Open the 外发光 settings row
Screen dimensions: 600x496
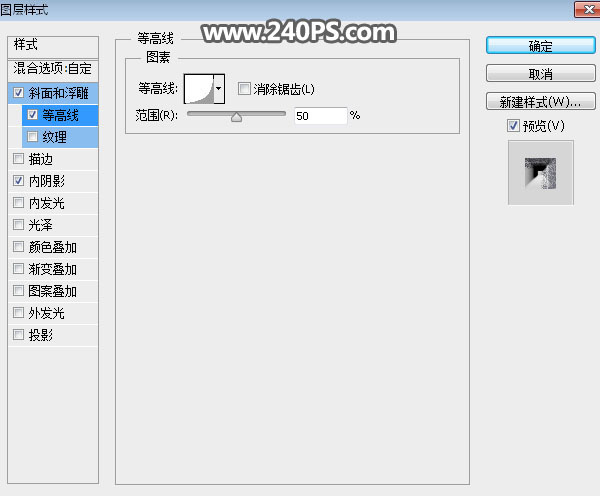click(53, 313)
